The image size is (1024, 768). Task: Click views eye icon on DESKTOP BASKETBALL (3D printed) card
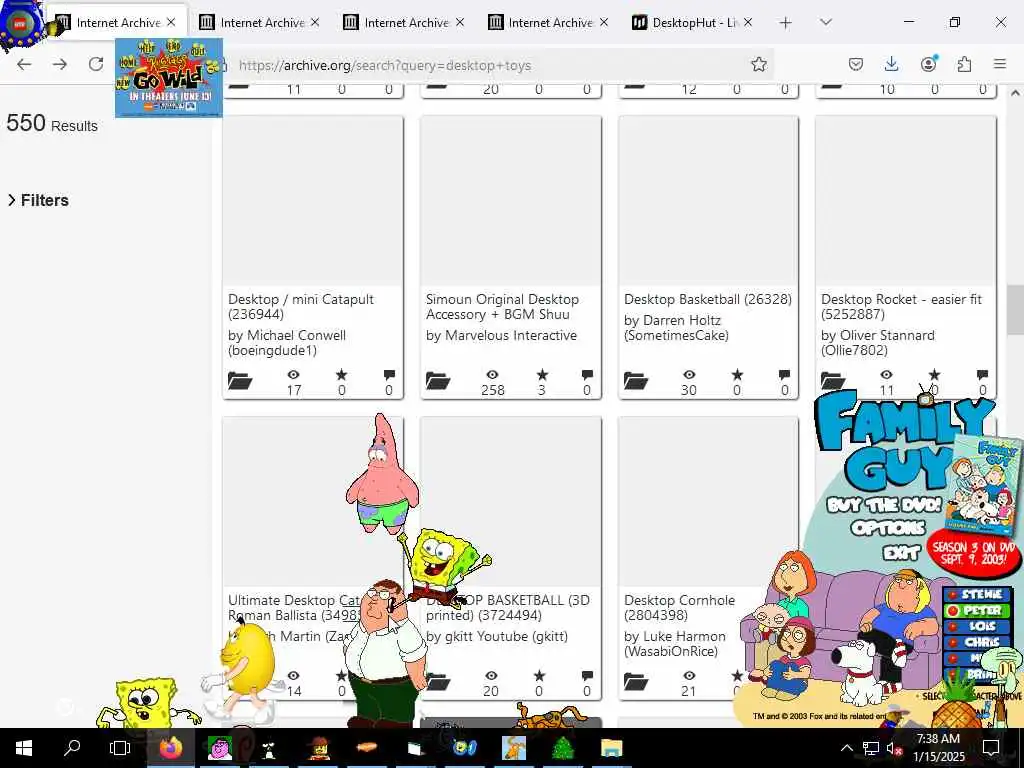[x=491, y=676]
